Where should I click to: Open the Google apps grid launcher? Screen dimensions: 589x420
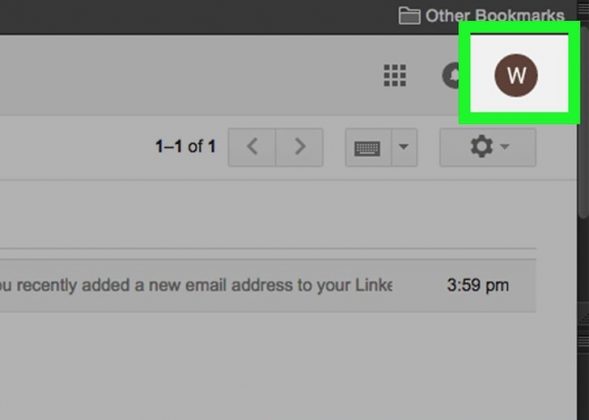coord(395,75)
